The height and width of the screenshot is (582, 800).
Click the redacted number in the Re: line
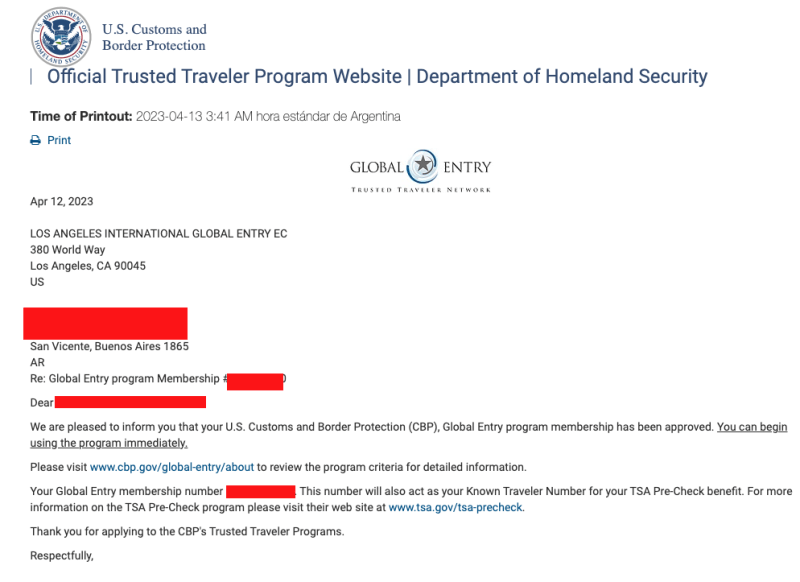255,380
